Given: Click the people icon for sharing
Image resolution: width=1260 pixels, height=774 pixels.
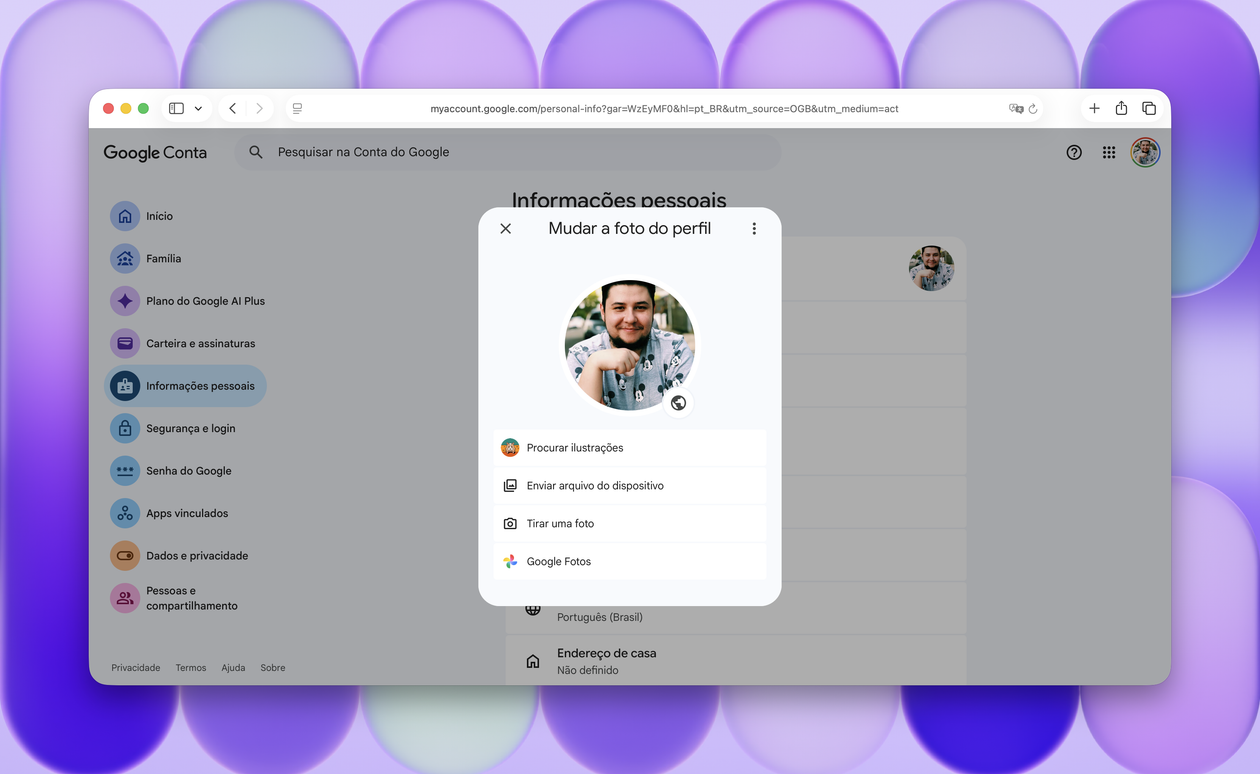Looking at the screenshot, I should [125, 599].
